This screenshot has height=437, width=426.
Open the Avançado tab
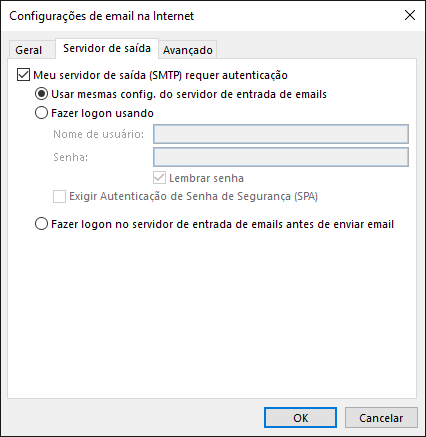click(x=188, y=50)
